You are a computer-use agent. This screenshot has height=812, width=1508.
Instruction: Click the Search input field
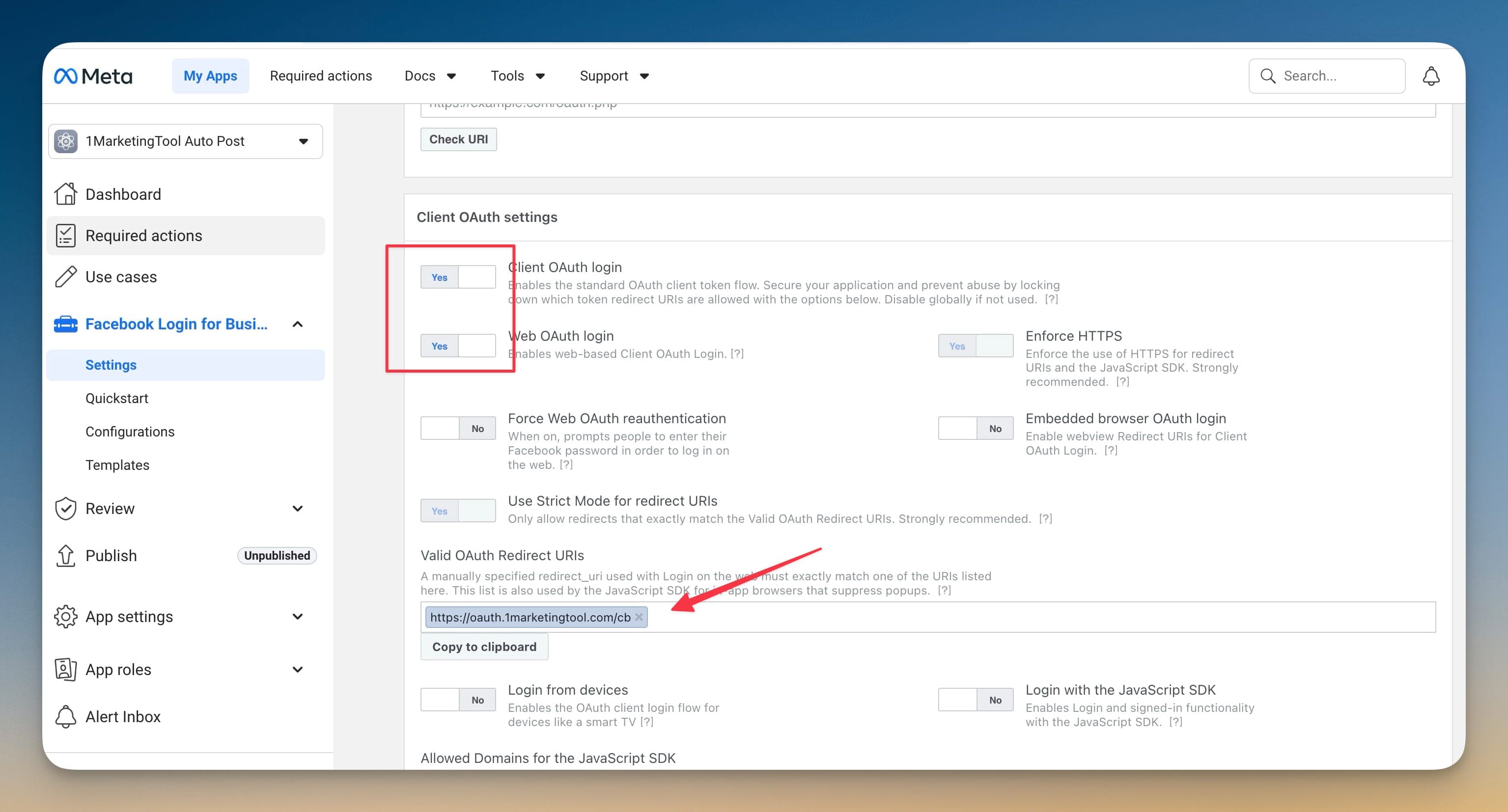[x=1327, y=76]
